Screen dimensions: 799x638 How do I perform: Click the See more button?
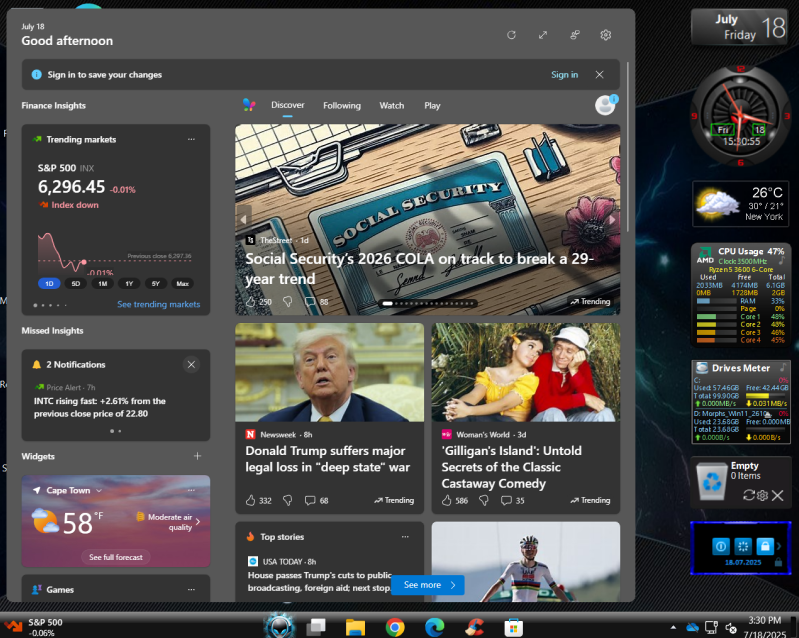428,585
